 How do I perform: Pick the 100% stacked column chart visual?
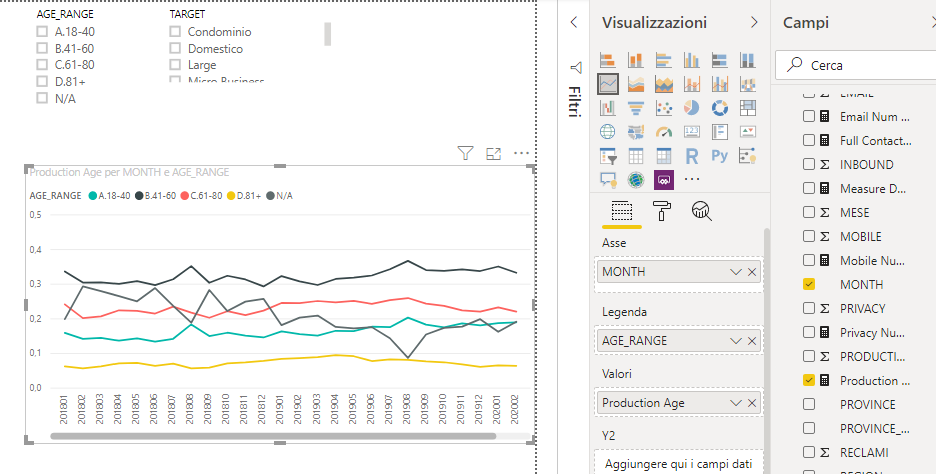(747, 60)
